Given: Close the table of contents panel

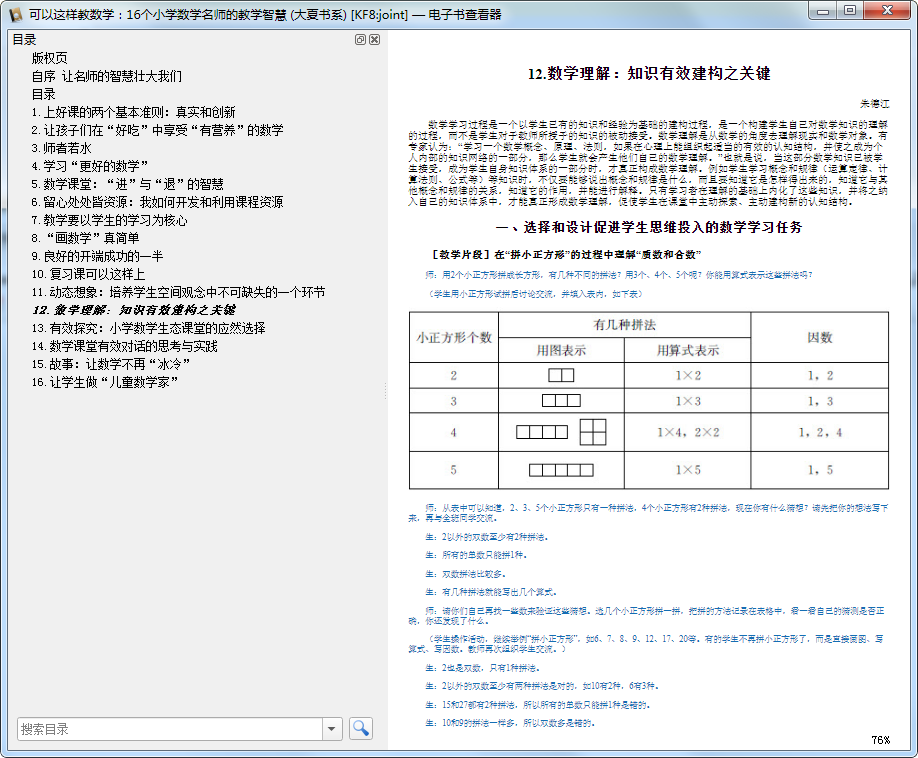Looking at the screenshot, I should point(375,39).
